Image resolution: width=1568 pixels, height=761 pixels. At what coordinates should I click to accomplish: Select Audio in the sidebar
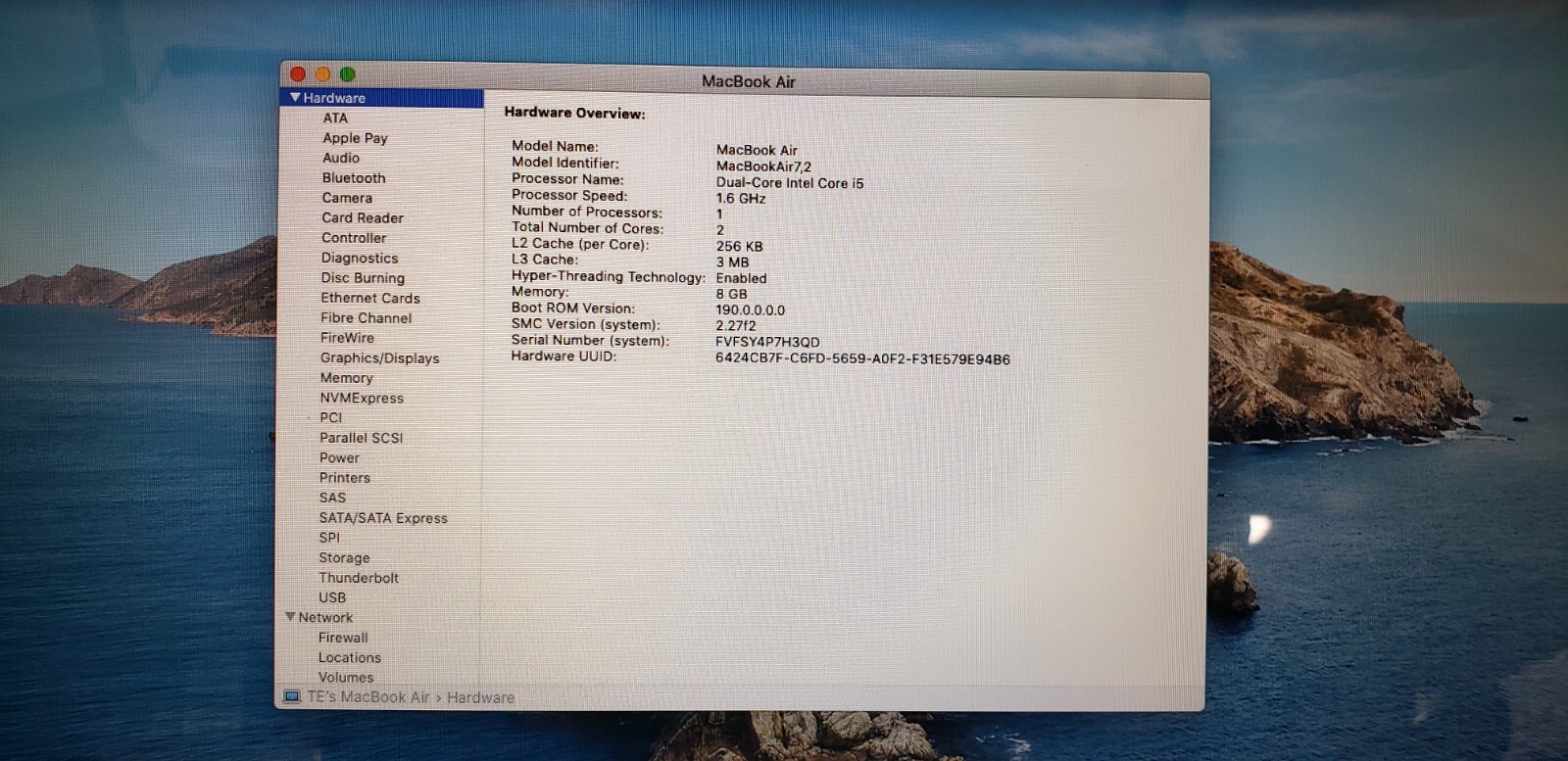coord(341,158)
